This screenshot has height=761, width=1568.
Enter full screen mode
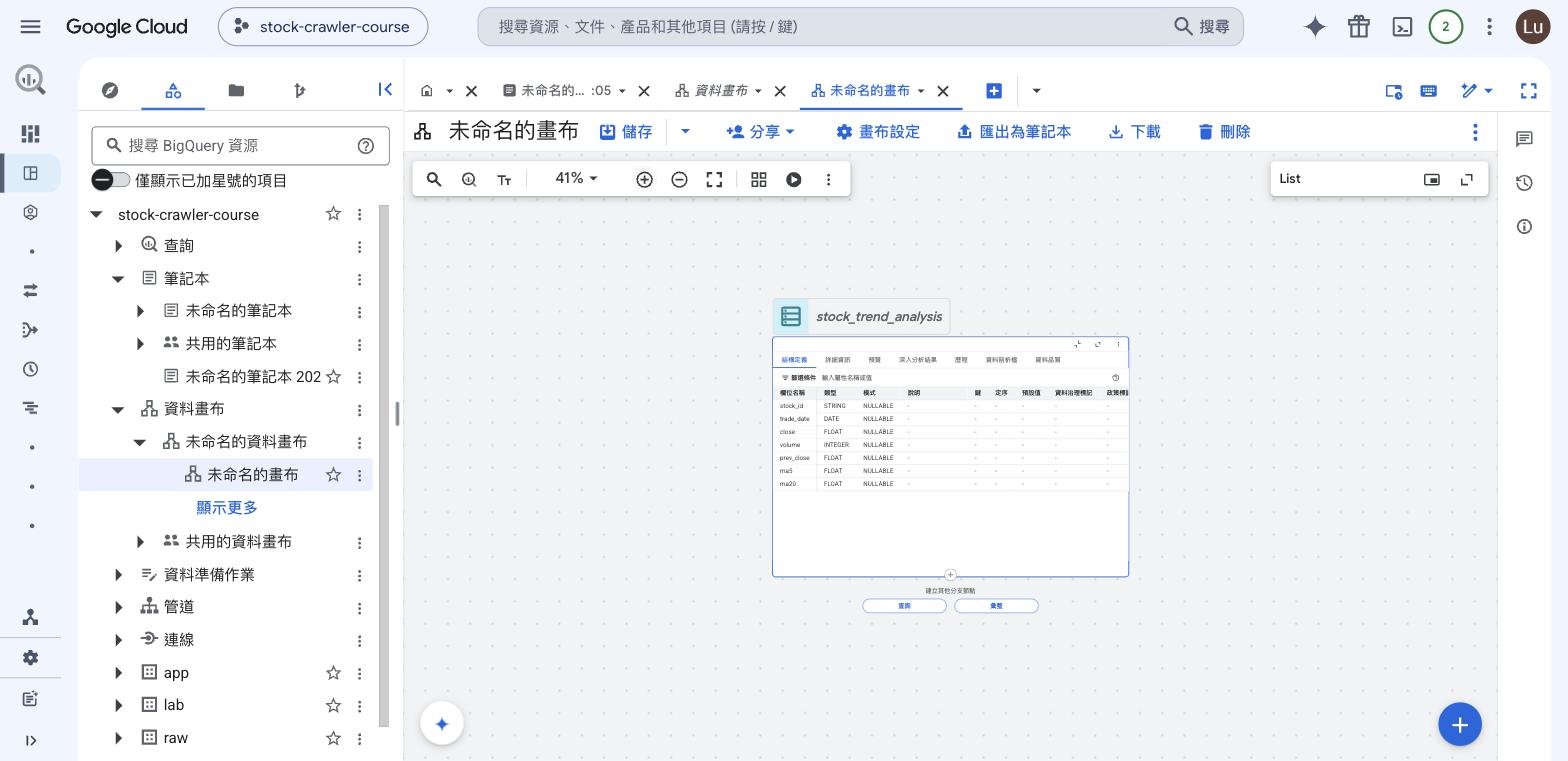click(1528, 90)
